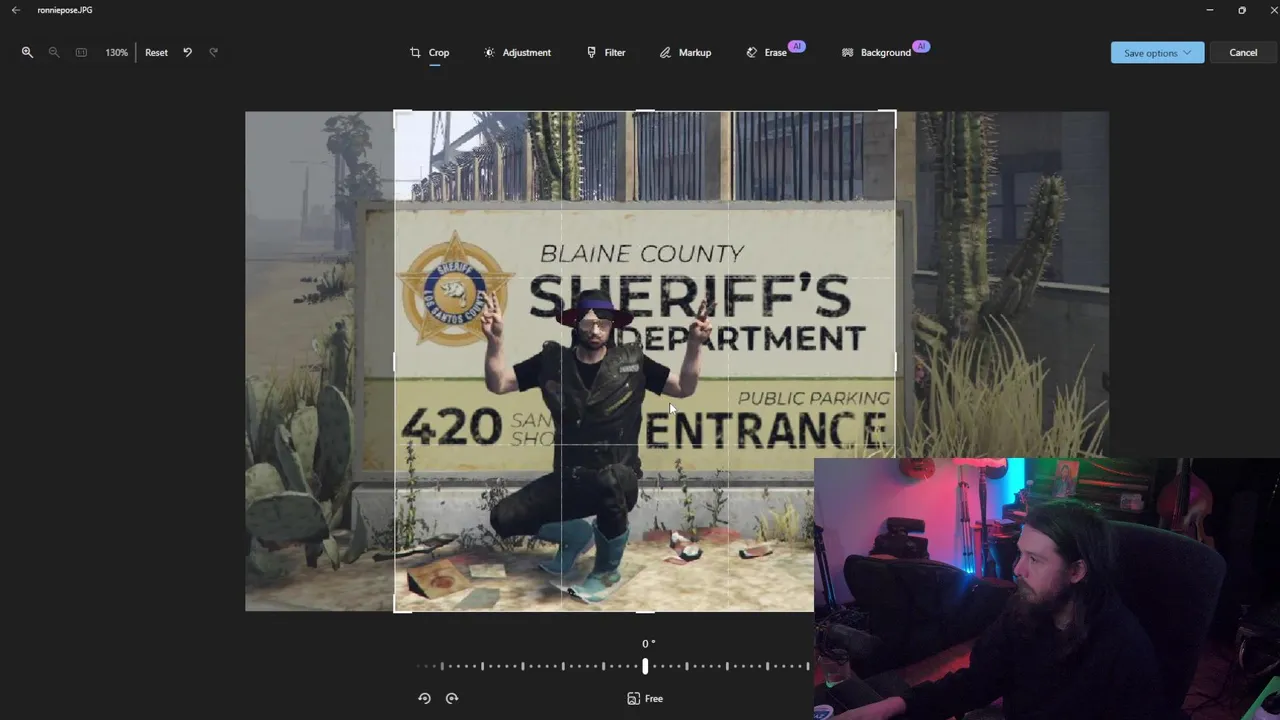The image size is (1280, 720).
Task: Click the ronniepose.JPG file name
Action: pyautogui.click(x=65, y=10)
